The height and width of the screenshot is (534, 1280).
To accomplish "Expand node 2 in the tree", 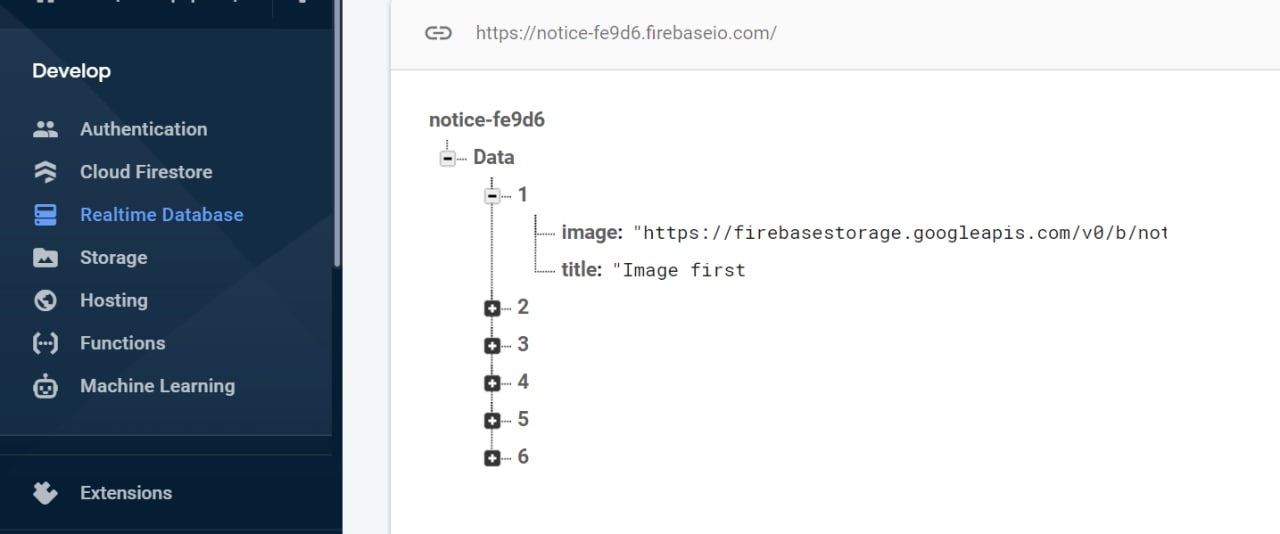I will pos(492,308).
